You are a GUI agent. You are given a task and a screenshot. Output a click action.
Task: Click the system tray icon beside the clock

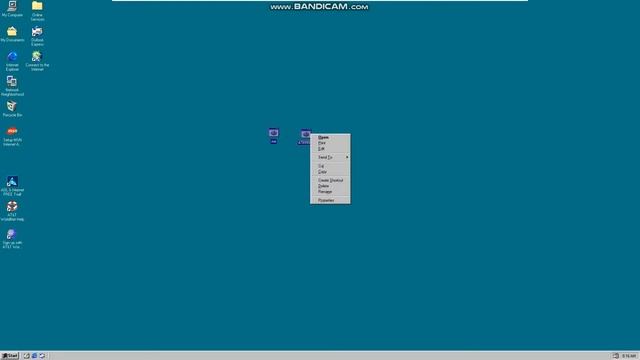(x=616, y=356)
